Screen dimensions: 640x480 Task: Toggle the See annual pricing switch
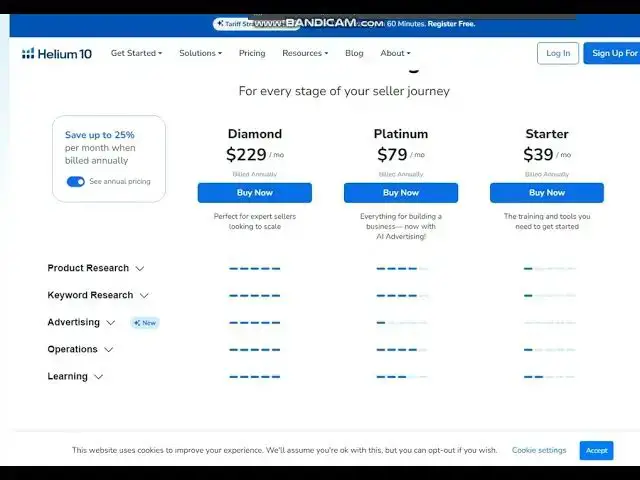(76, 182)
